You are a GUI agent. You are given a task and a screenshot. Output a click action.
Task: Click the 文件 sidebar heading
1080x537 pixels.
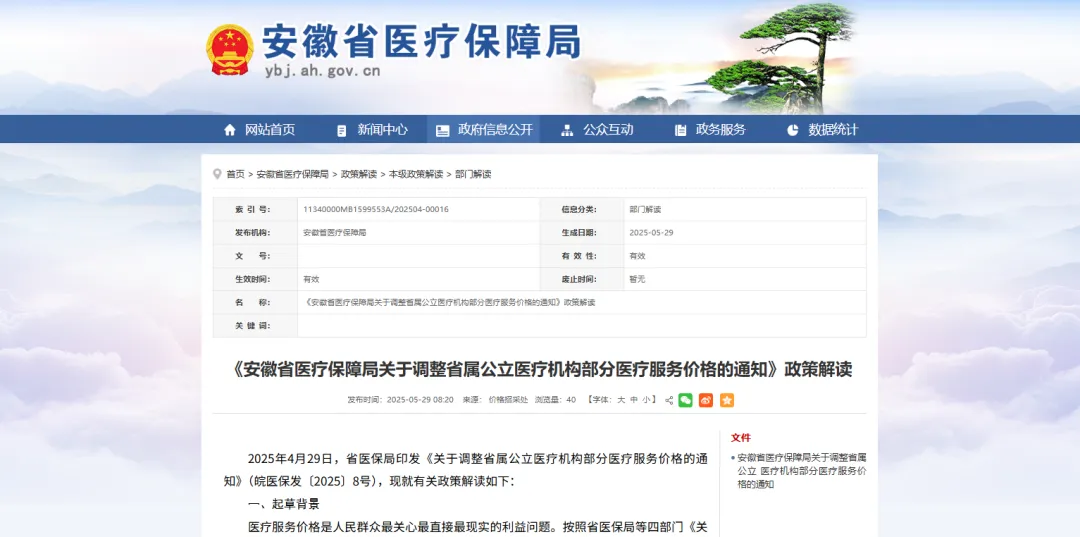(x=740, y=437)
